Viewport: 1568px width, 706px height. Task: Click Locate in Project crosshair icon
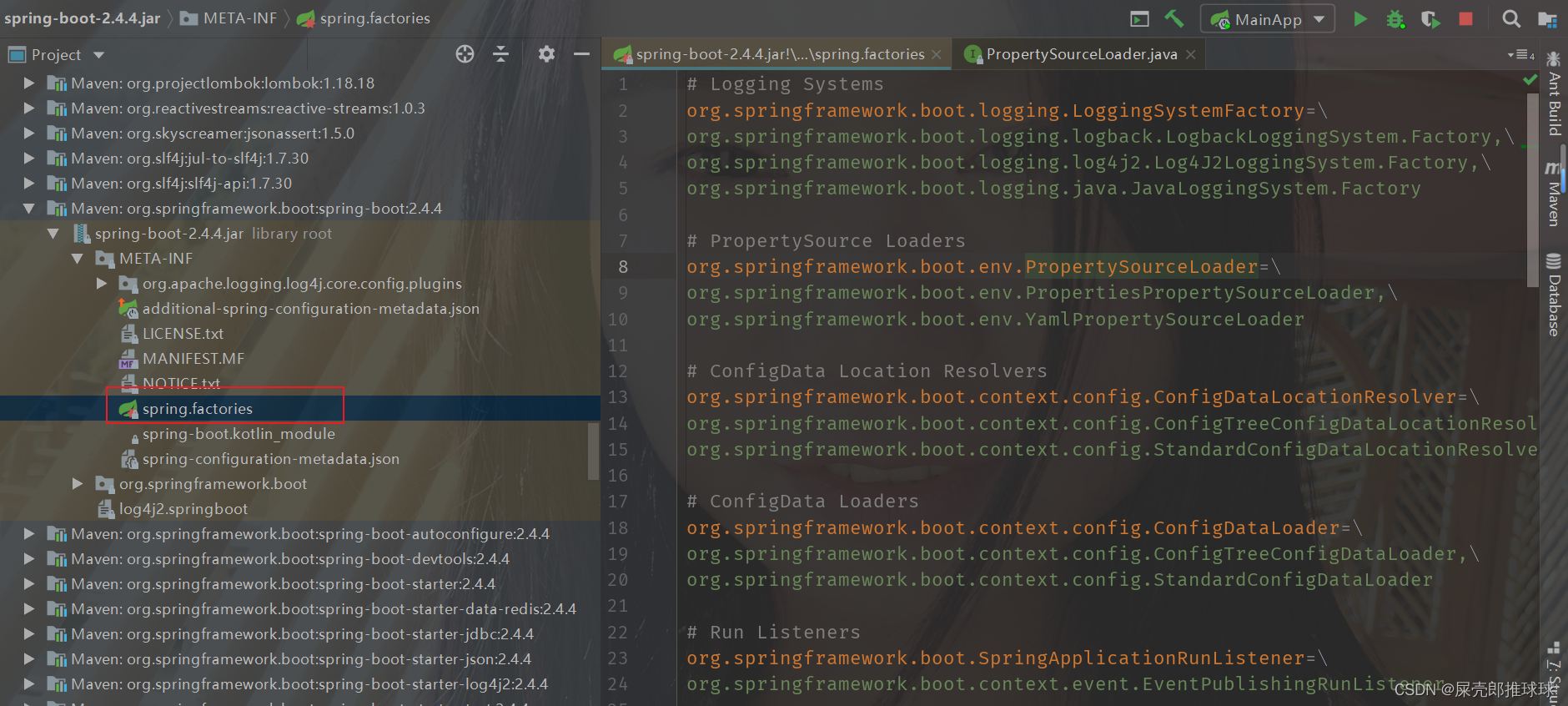pyautogui.click(x=465, y=54)
